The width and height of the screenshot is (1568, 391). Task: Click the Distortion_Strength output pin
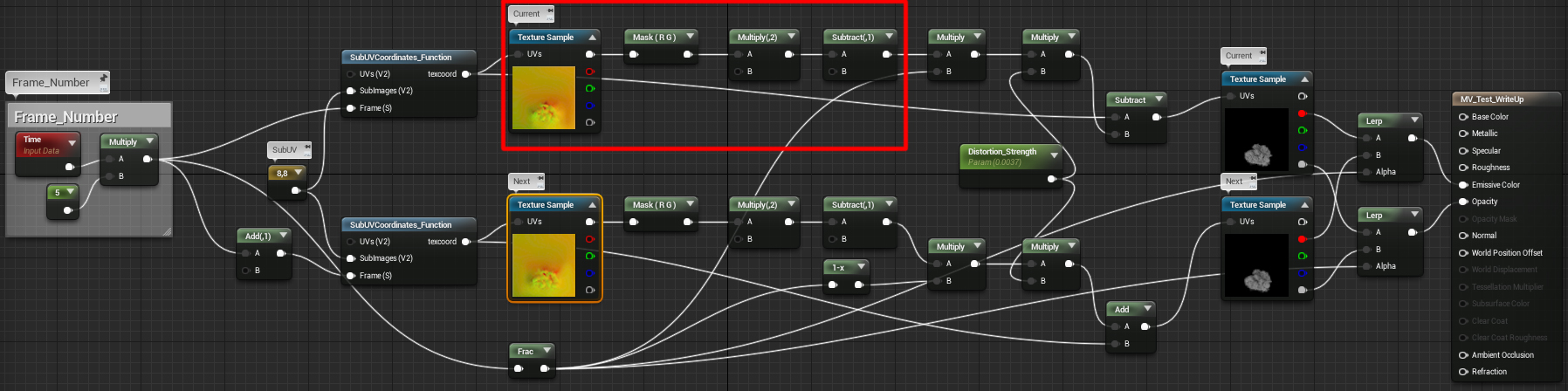coord(1052,179)
